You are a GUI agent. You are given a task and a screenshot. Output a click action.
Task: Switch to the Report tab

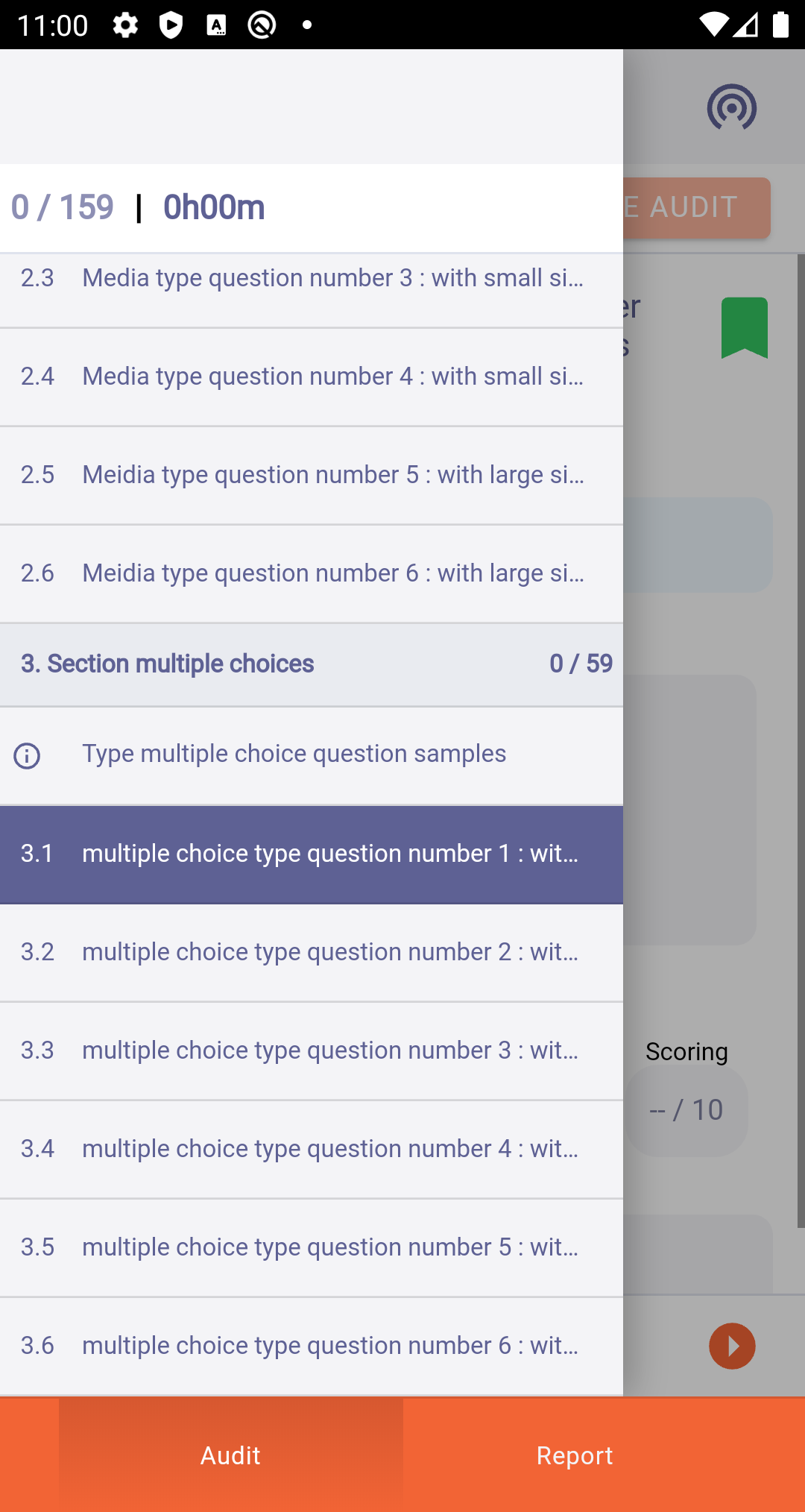pyautogui.click(x=575, y=1455)
